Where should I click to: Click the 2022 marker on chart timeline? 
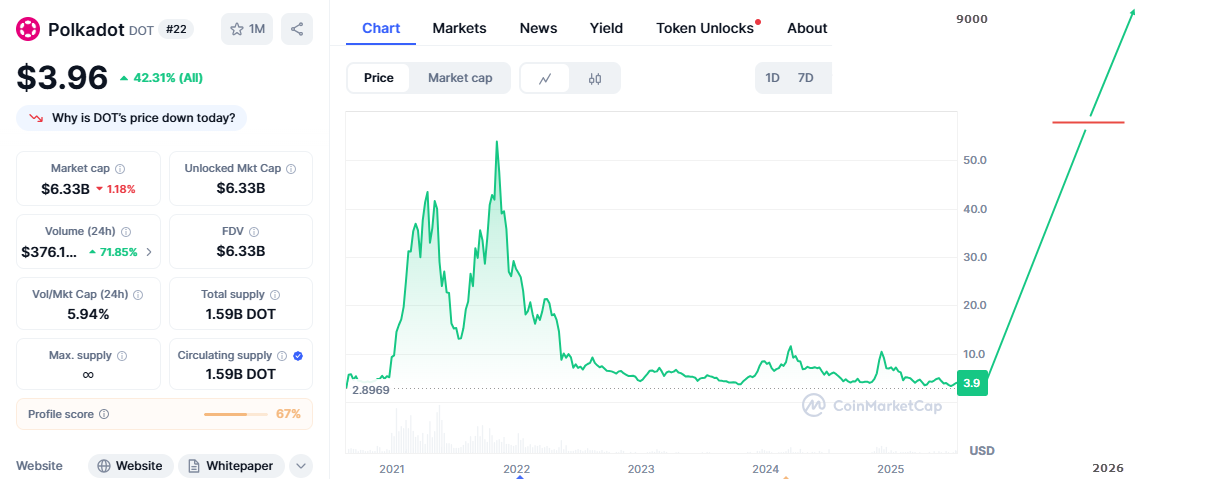[x=516, y=468]
